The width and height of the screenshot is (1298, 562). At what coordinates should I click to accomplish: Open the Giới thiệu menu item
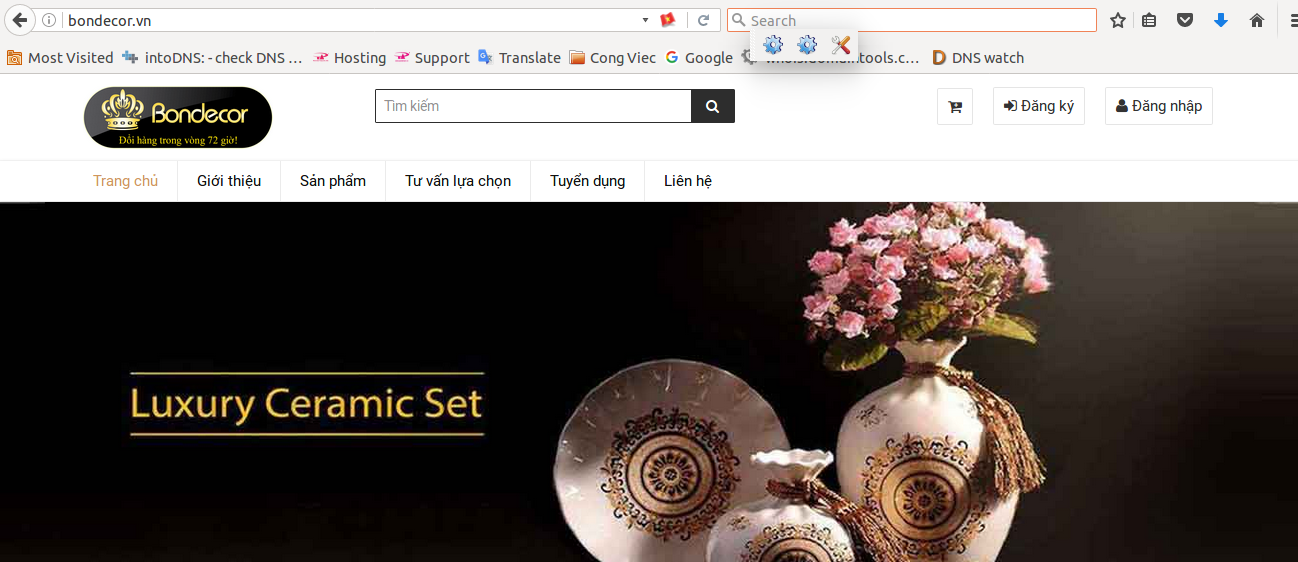click(x=229, y=181)
